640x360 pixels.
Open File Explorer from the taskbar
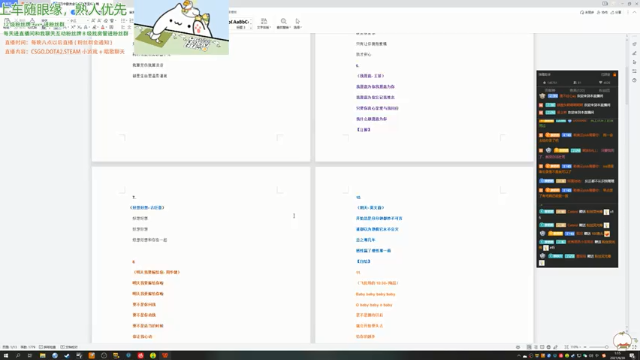[x=42, y=356]
